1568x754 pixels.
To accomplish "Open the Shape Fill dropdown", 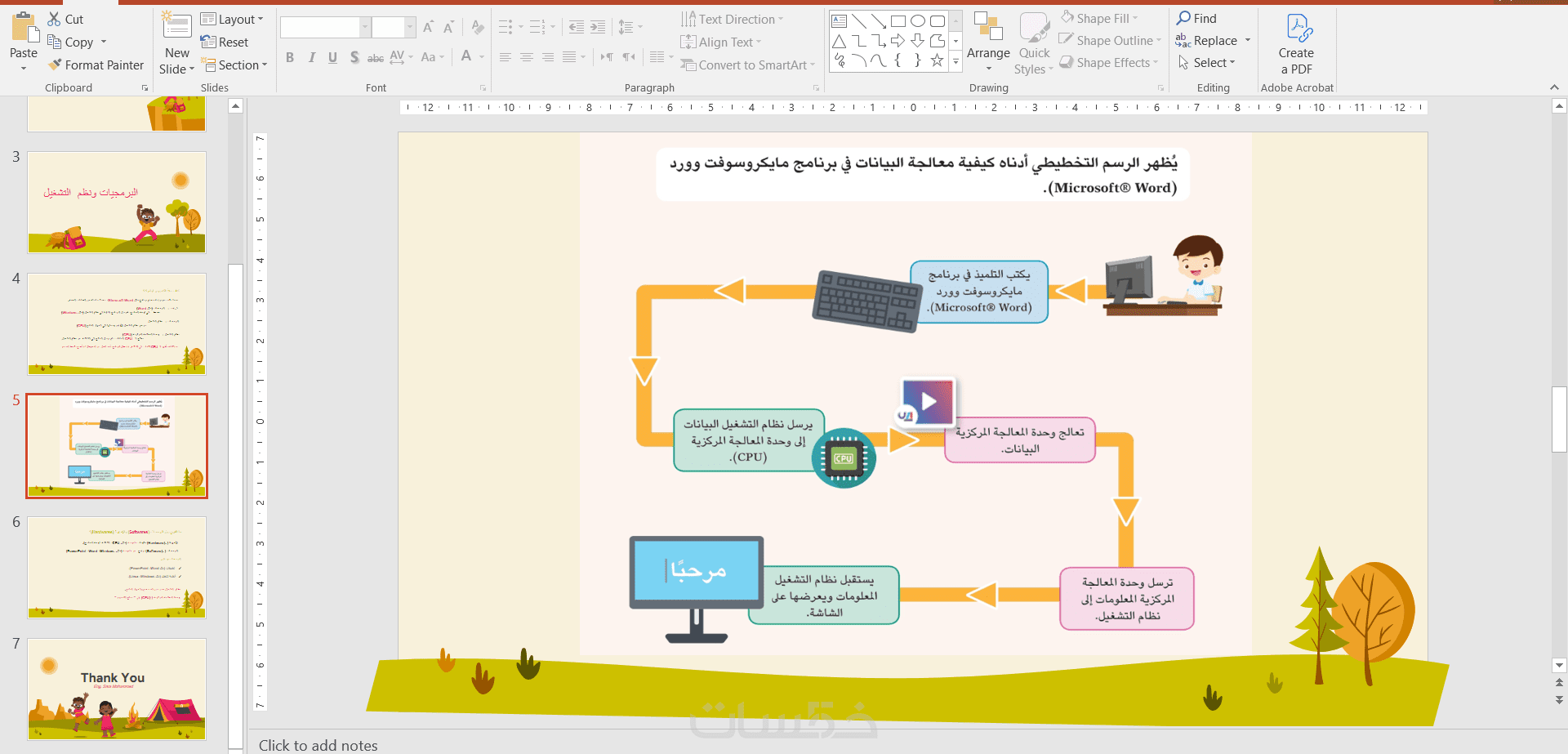I will [x=1099, y=18].
